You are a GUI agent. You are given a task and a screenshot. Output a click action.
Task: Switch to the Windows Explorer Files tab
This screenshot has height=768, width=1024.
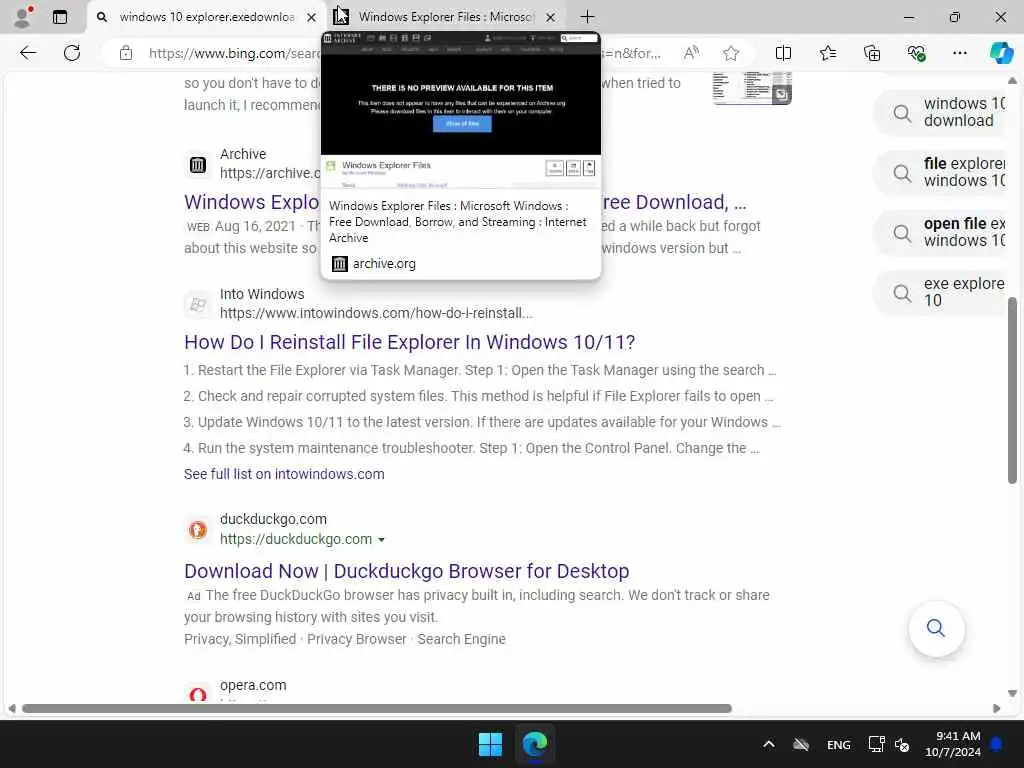[446, 17]
